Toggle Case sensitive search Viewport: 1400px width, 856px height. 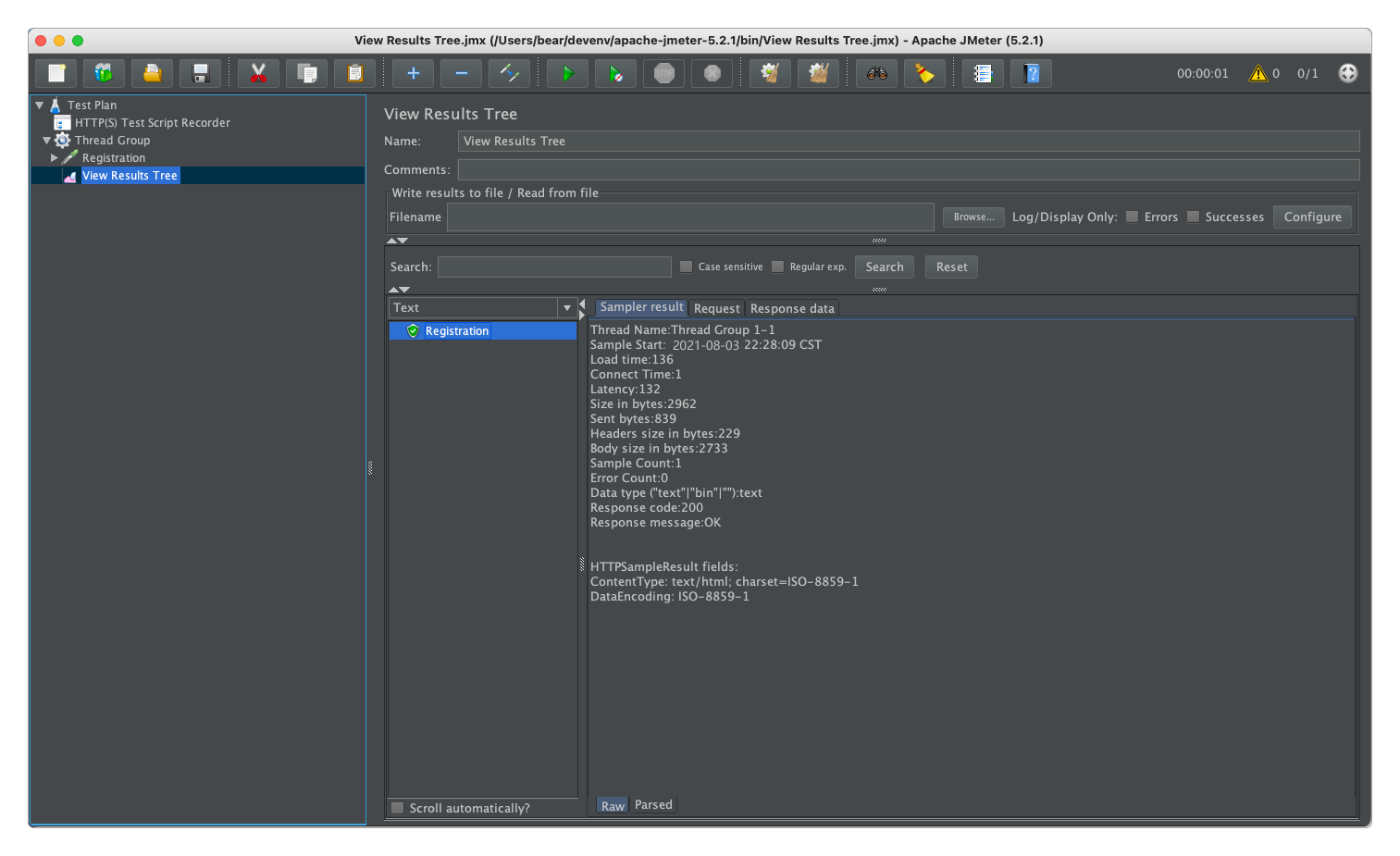coord(686,267)
